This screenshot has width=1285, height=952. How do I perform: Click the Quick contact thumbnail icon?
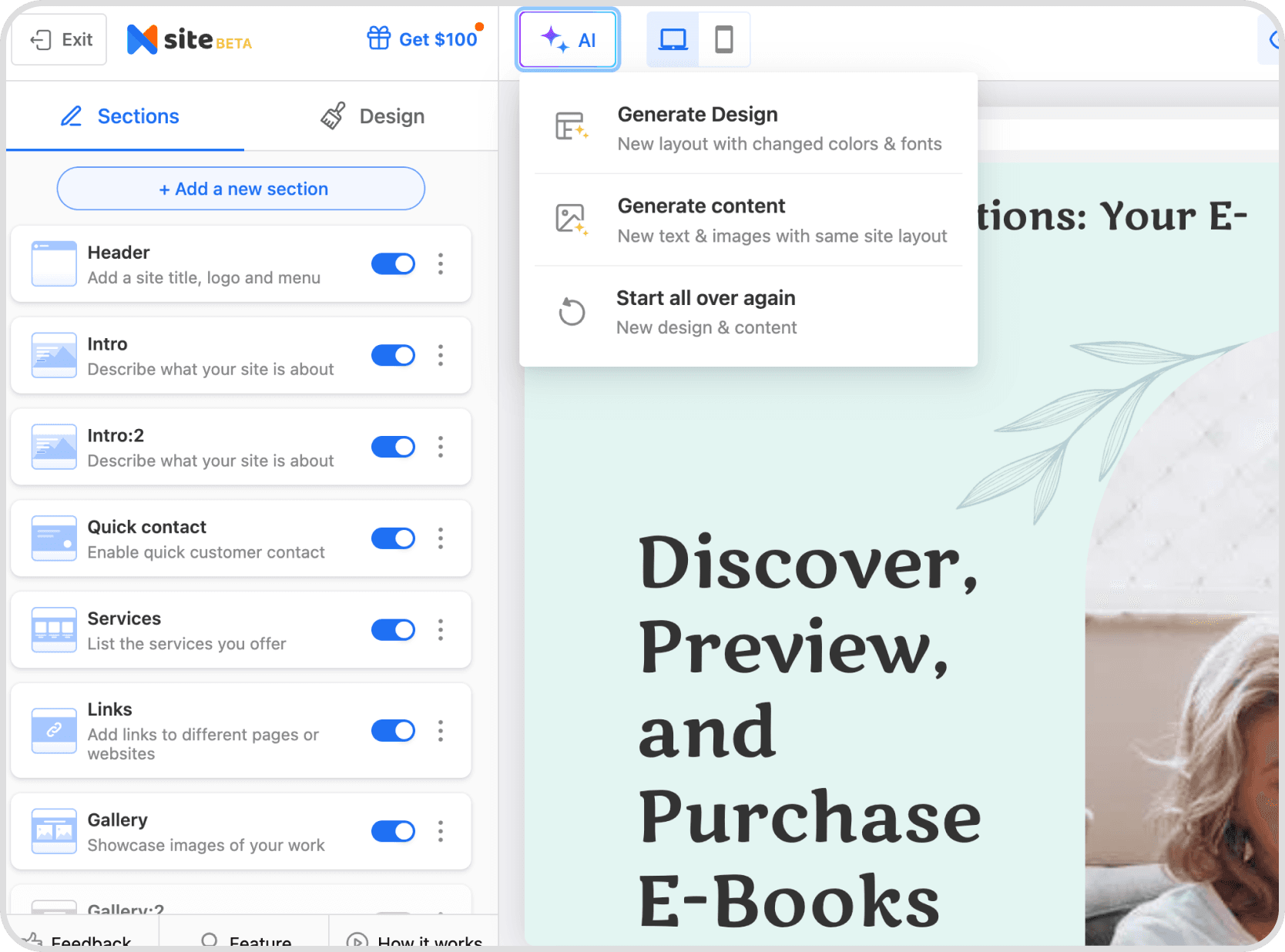click(x=54, y=538)
